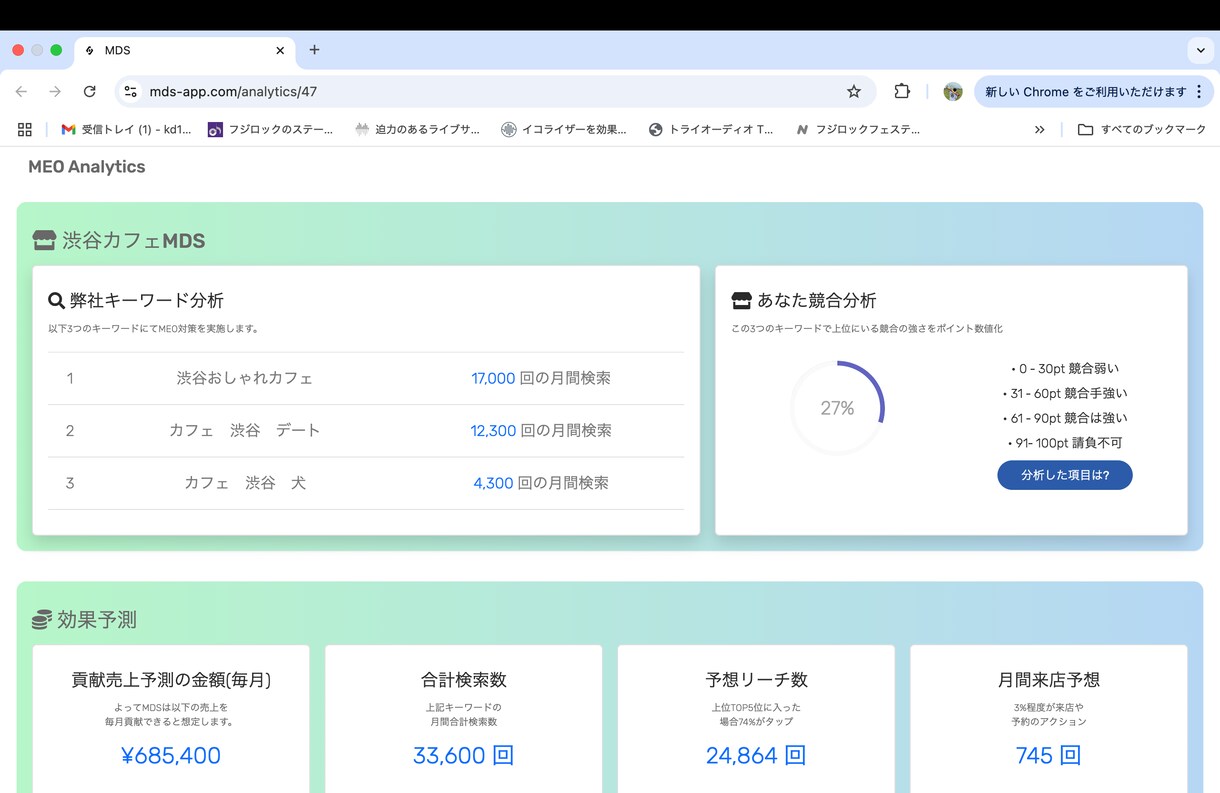Click the ¥685,400 sales forecast value
The width and height of the screenshot is (1220, 793).
click(170, 755)
